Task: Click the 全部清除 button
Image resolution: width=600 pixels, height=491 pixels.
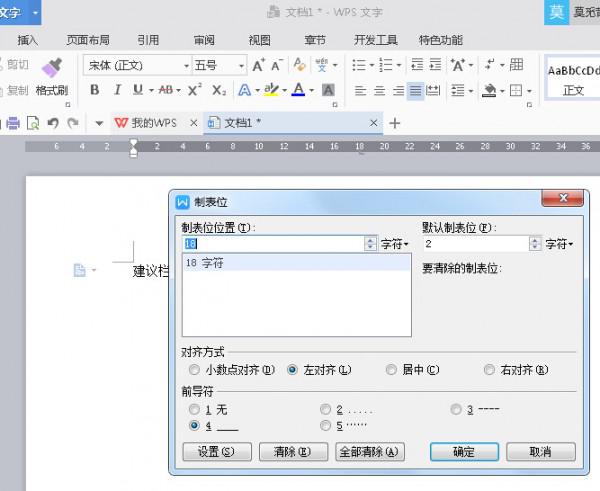Action: (370, 452)
